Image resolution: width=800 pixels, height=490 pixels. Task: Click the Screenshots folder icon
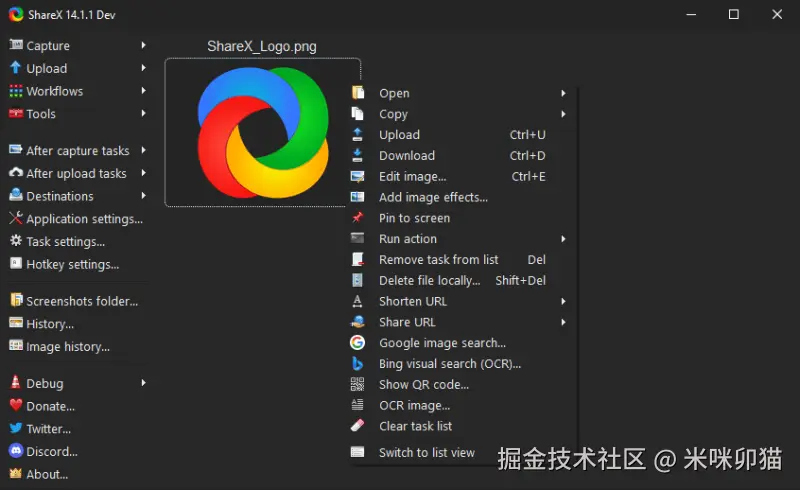[16, 300]
